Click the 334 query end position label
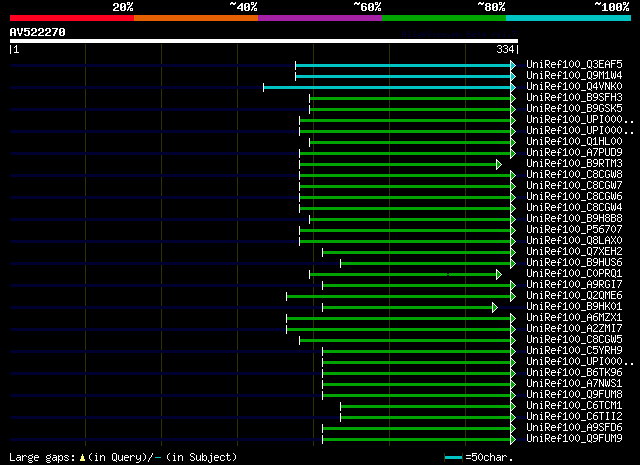The image size is (640, 465). pyautogui.click(x=505, y=49)
